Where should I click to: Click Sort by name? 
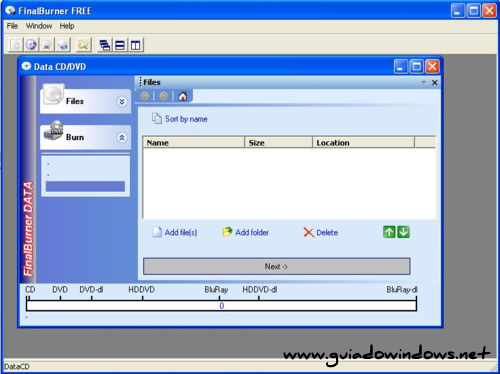(x=180, y=119)
